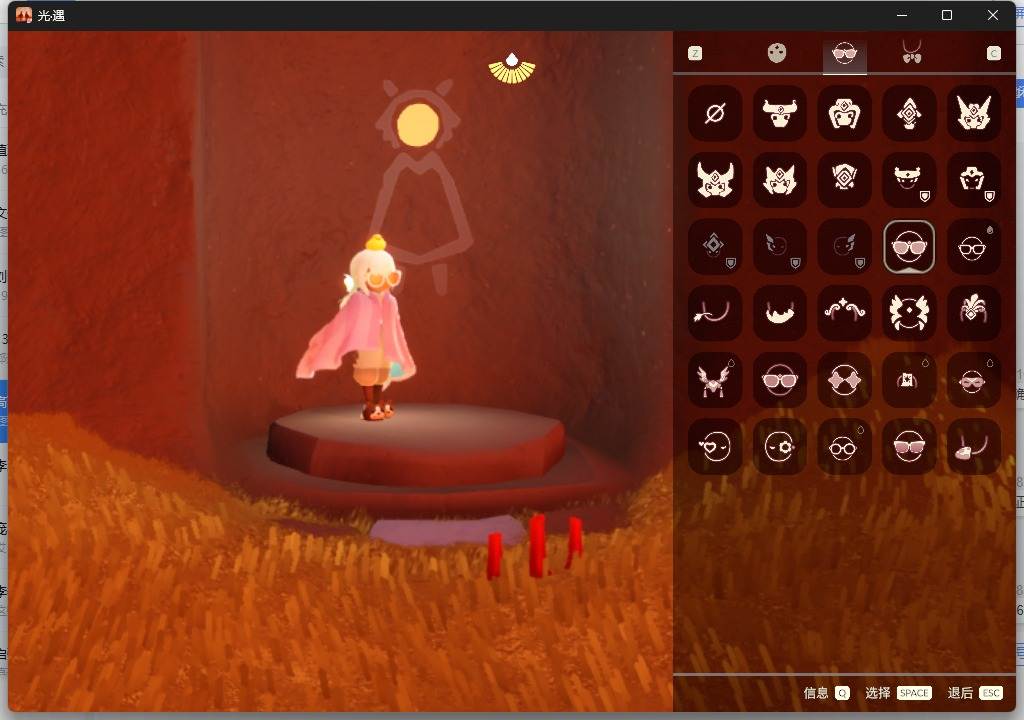1024x720 pixels.
Task: Select the dimmed face with left wing
Action: coord(780,246)
